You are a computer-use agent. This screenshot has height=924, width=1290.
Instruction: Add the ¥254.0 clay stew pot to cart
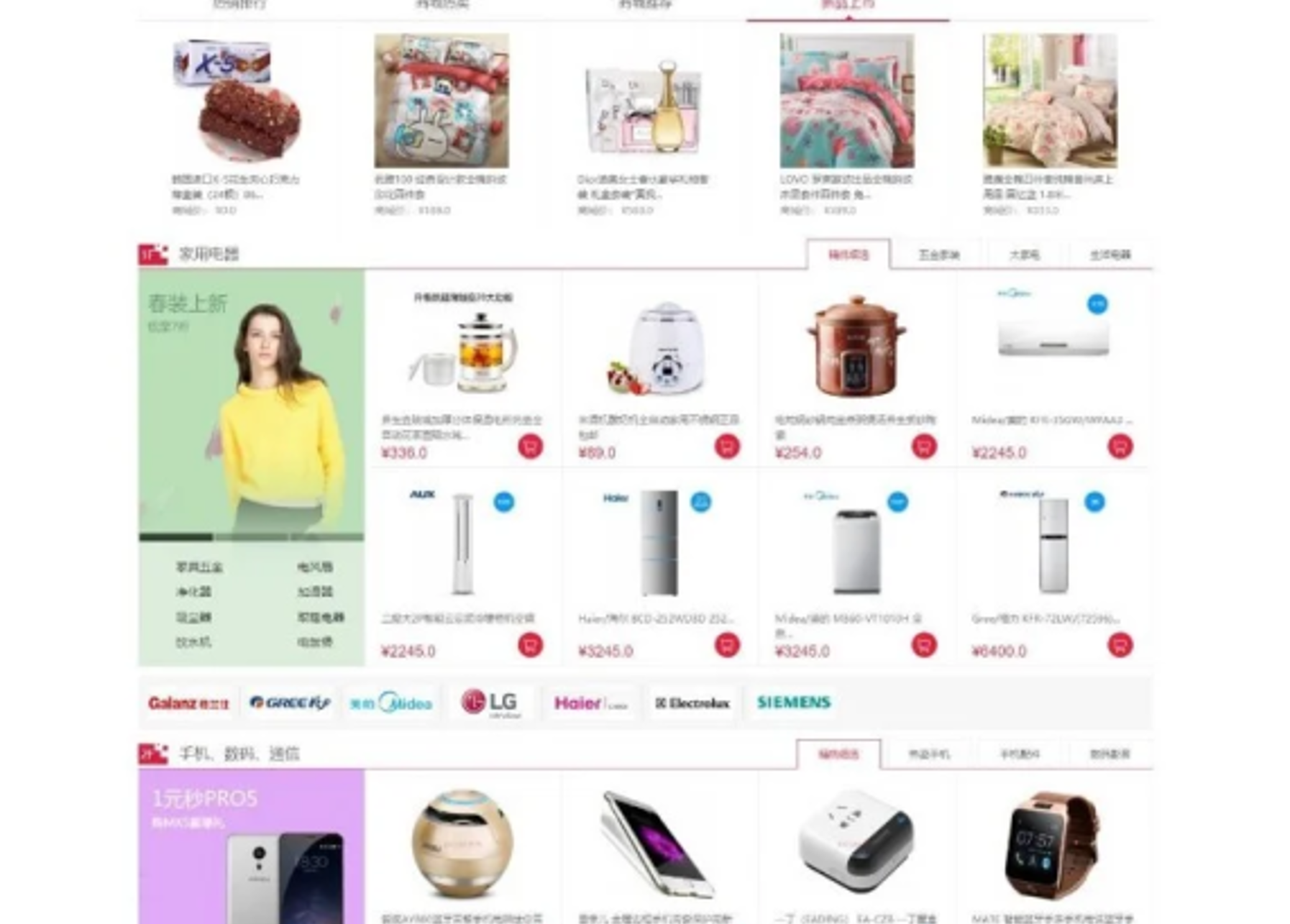pyautogui.click(x=924, y=447)
